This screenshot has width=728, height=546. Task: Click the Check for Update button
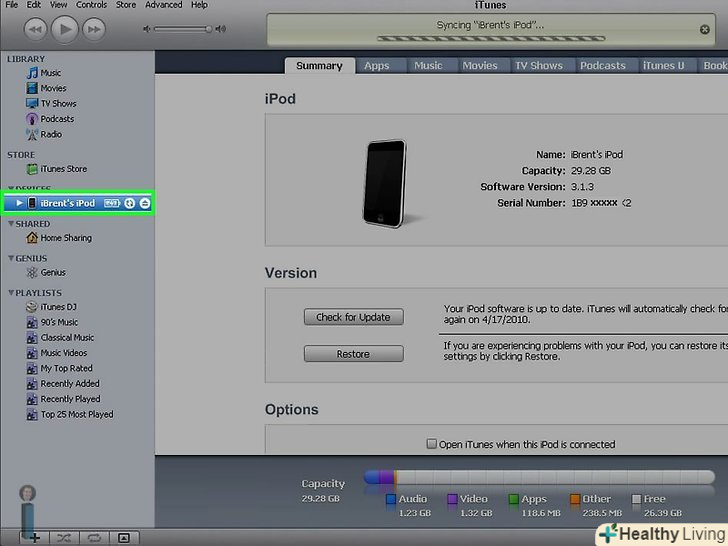coord(353,317)
